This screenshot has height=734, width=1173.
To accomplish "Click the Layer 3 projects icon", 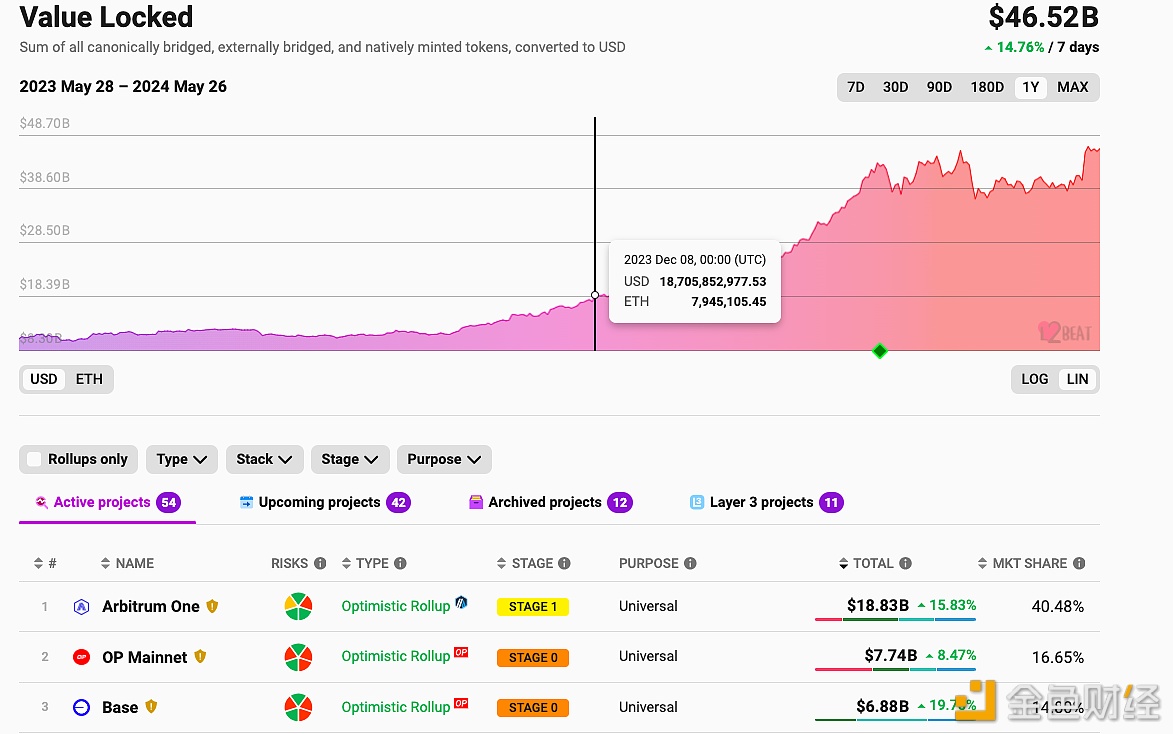I will [696, 502].
